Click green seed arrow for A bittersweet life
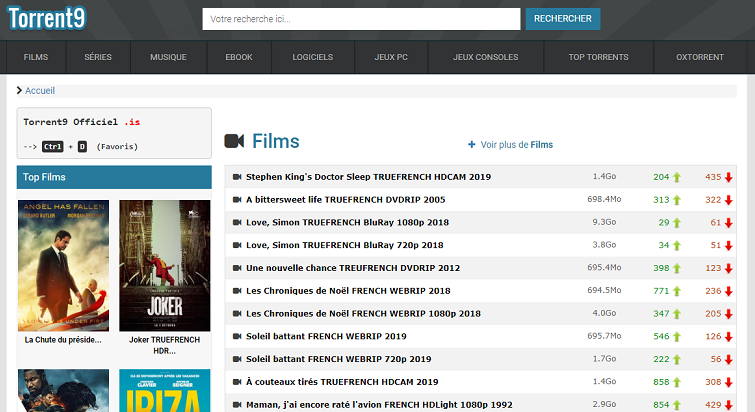 [677, 200]
